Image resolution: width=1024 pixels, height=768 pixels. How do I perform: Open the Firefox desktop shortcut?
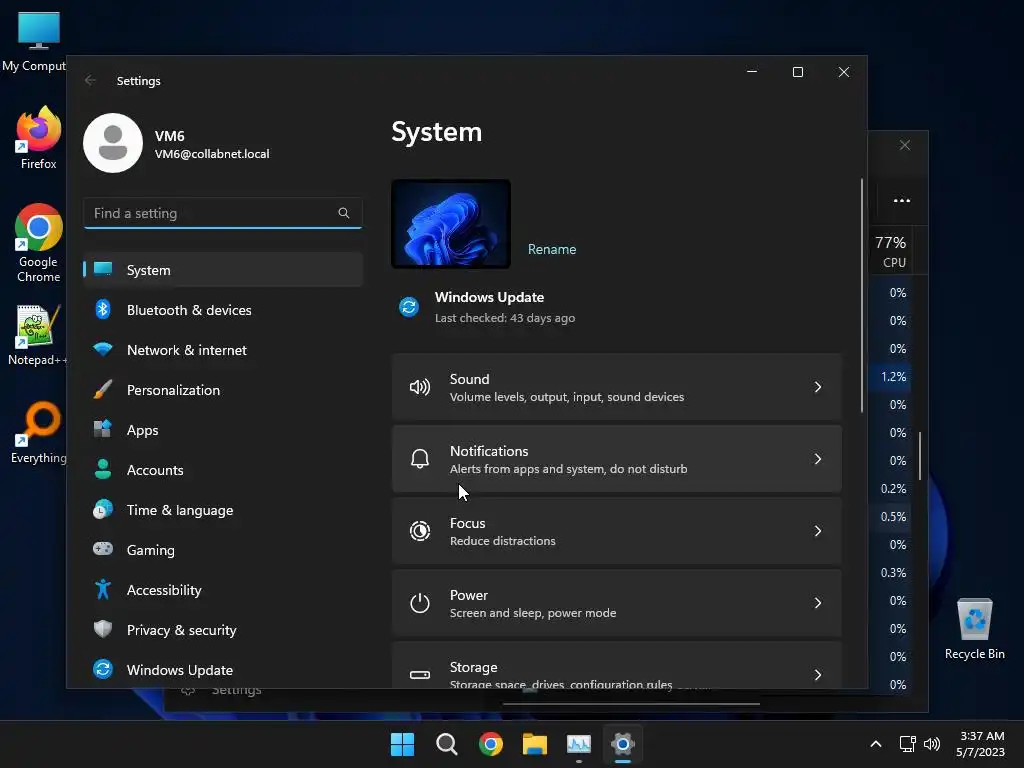[39, 138]
